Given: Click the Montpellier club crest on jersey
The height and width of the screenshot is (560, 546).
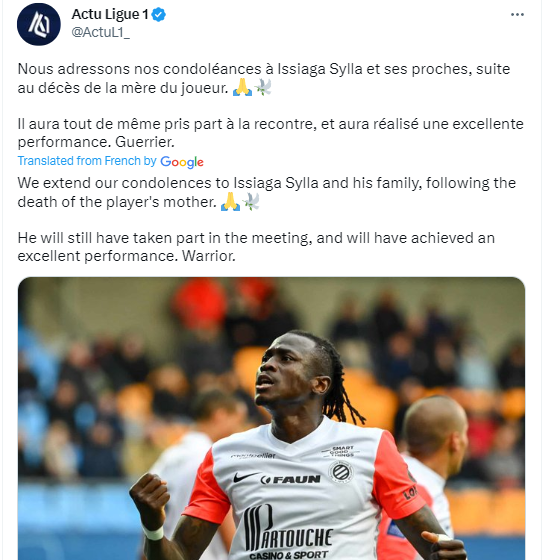Looking at the screenshot, I should pos(340,472).
